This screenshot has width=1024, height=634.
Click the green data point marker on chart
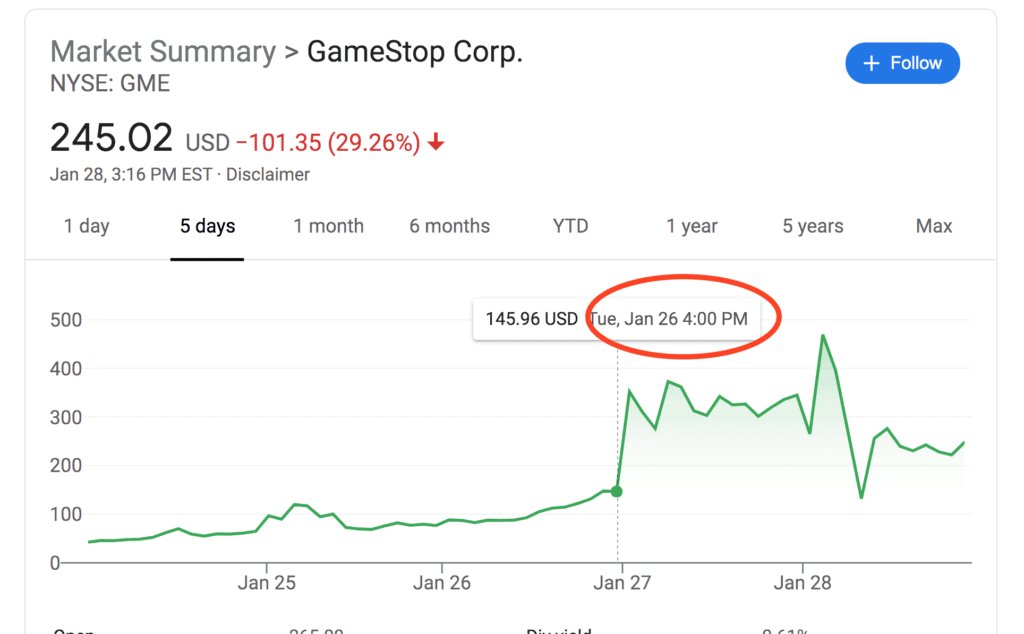point(617,491)
